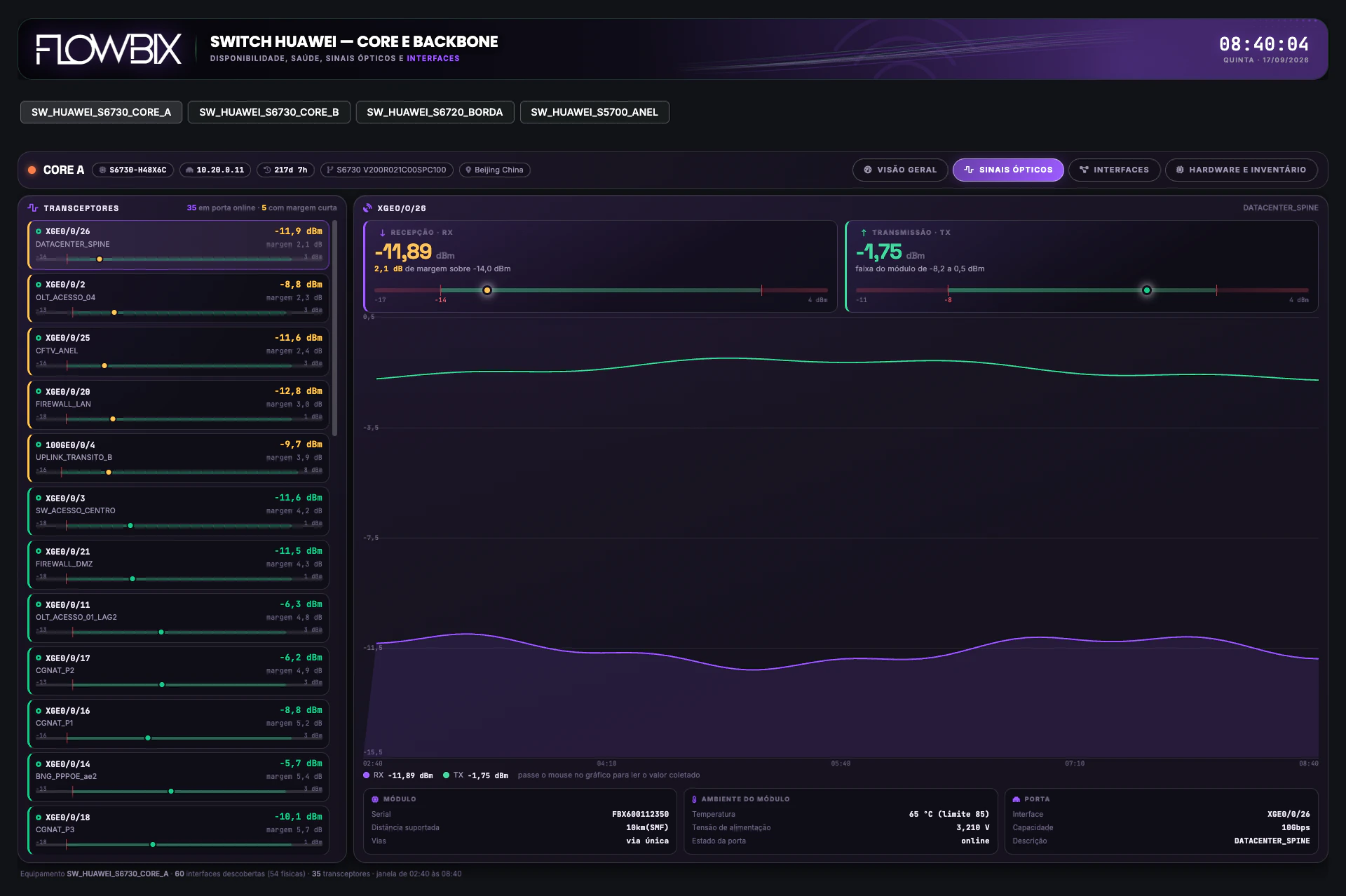Screen dimensions: 1346x896
Task: Click the 217d 7h uptime chip
Action: (285, 170)
